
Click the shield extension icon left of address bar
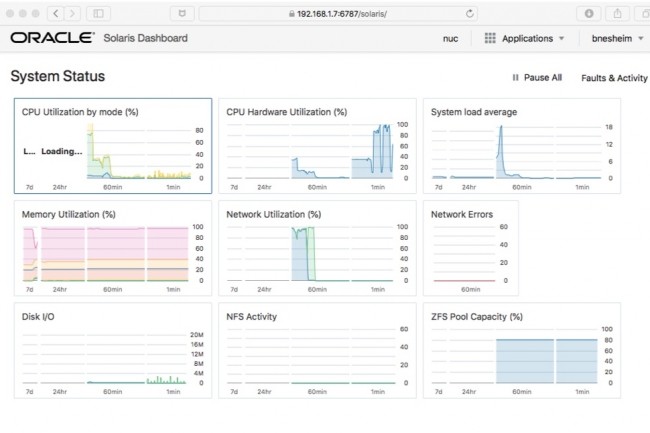182,14
